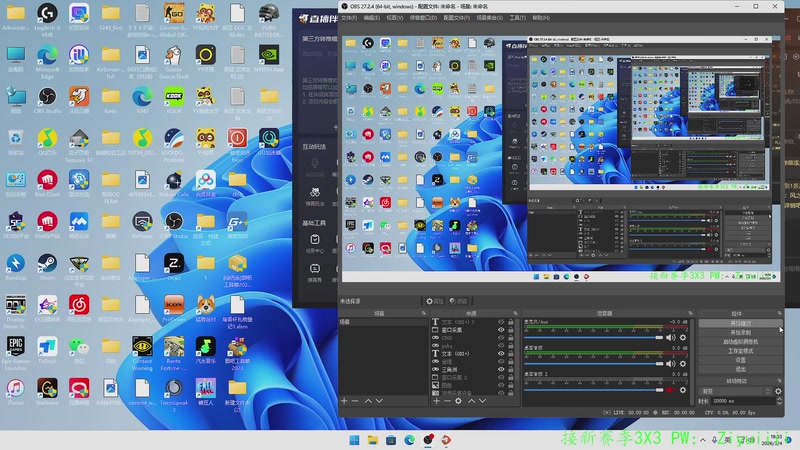Viewport: 800px width, 450px height.
Task: Unmute the red 桌面音频 2 speaker icon
Action: point(670,390)
